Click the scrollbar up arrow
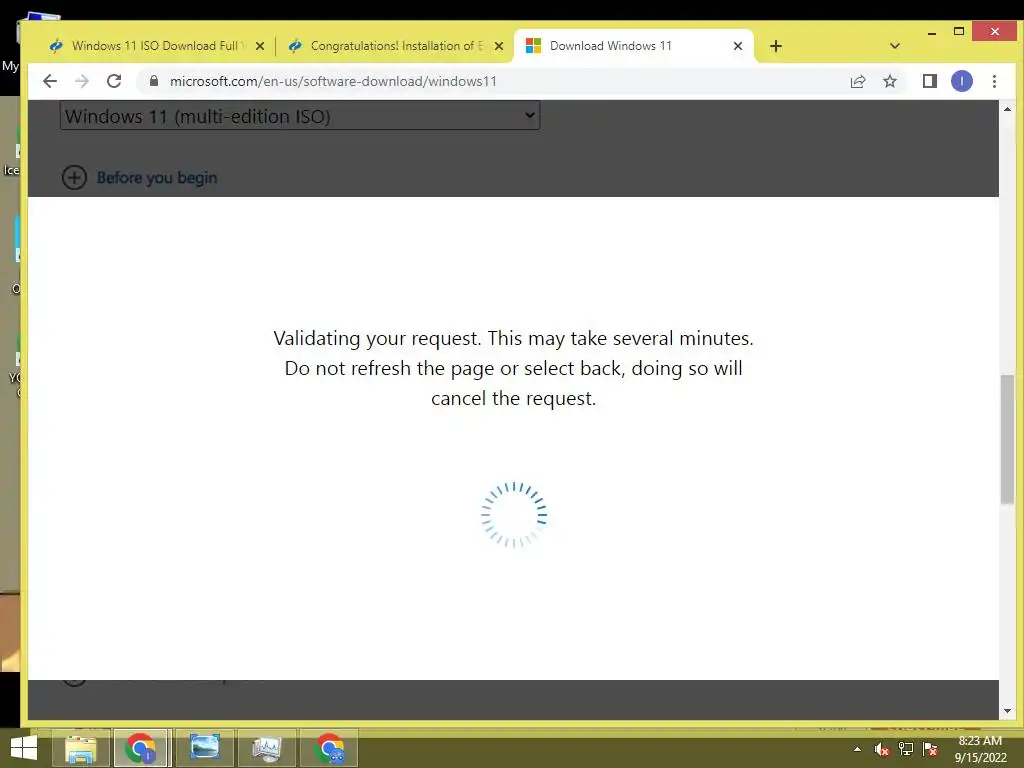Screen dimensions: 1024x768 click(1007, 109)
